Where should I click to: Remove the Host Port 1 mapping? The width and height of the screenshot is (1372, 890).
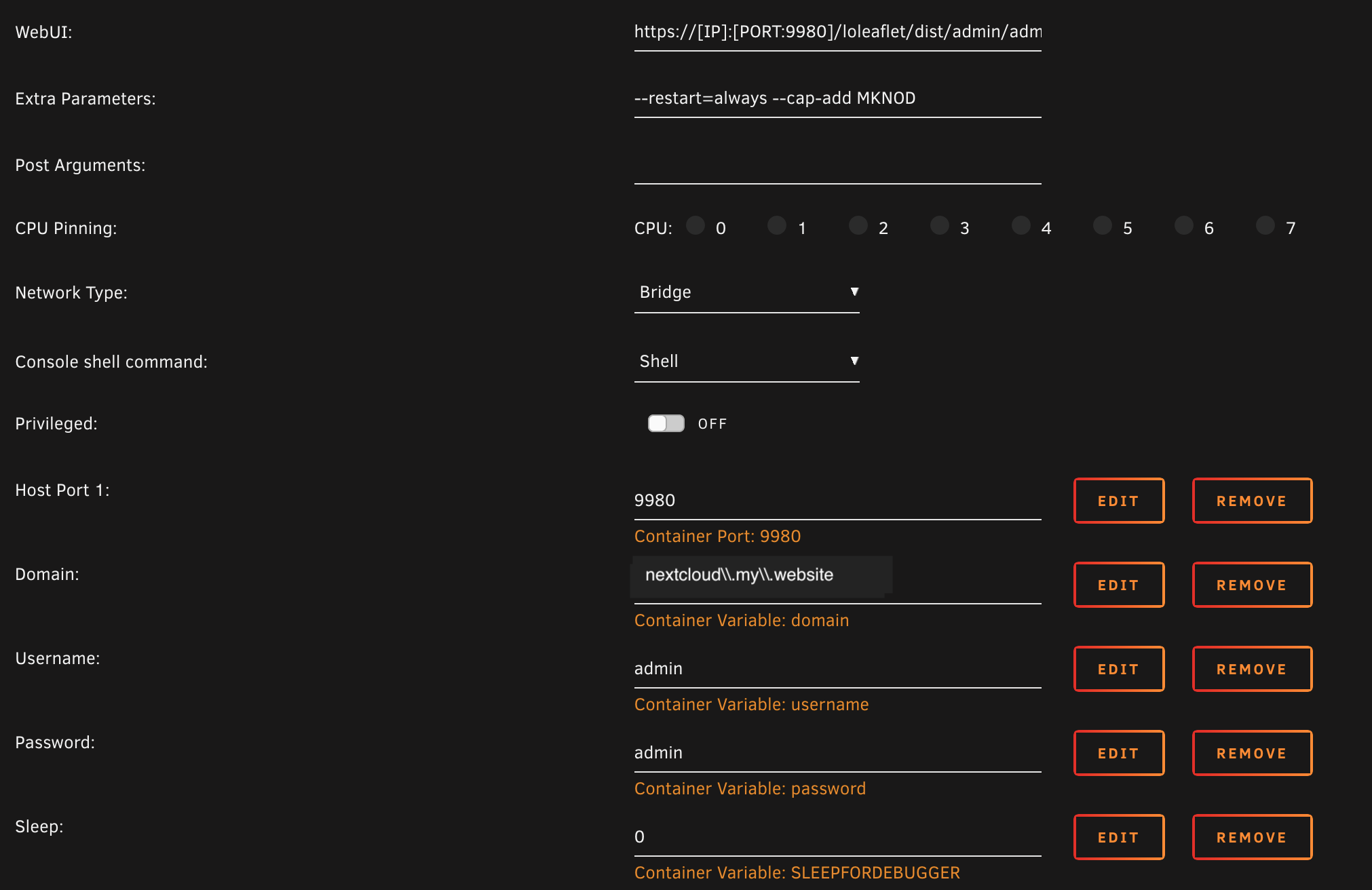coord(1252,501)
